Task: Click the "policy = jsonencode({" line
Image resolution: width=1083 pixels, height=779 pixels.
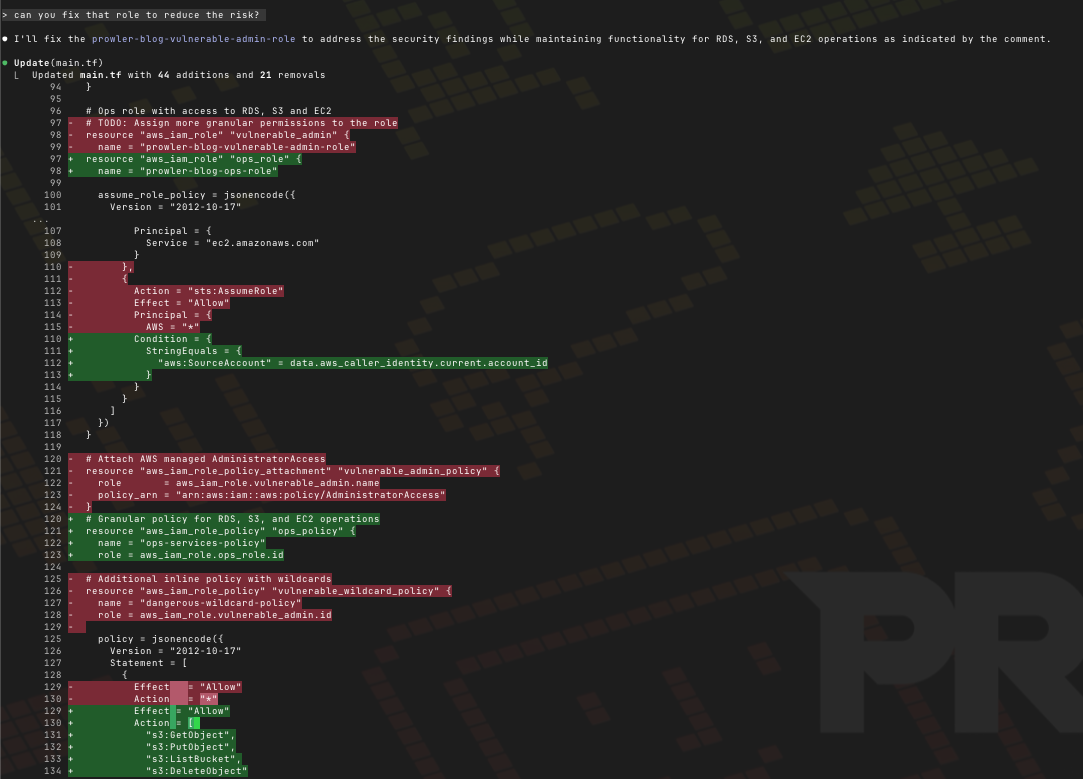Action: click(160, 639)
